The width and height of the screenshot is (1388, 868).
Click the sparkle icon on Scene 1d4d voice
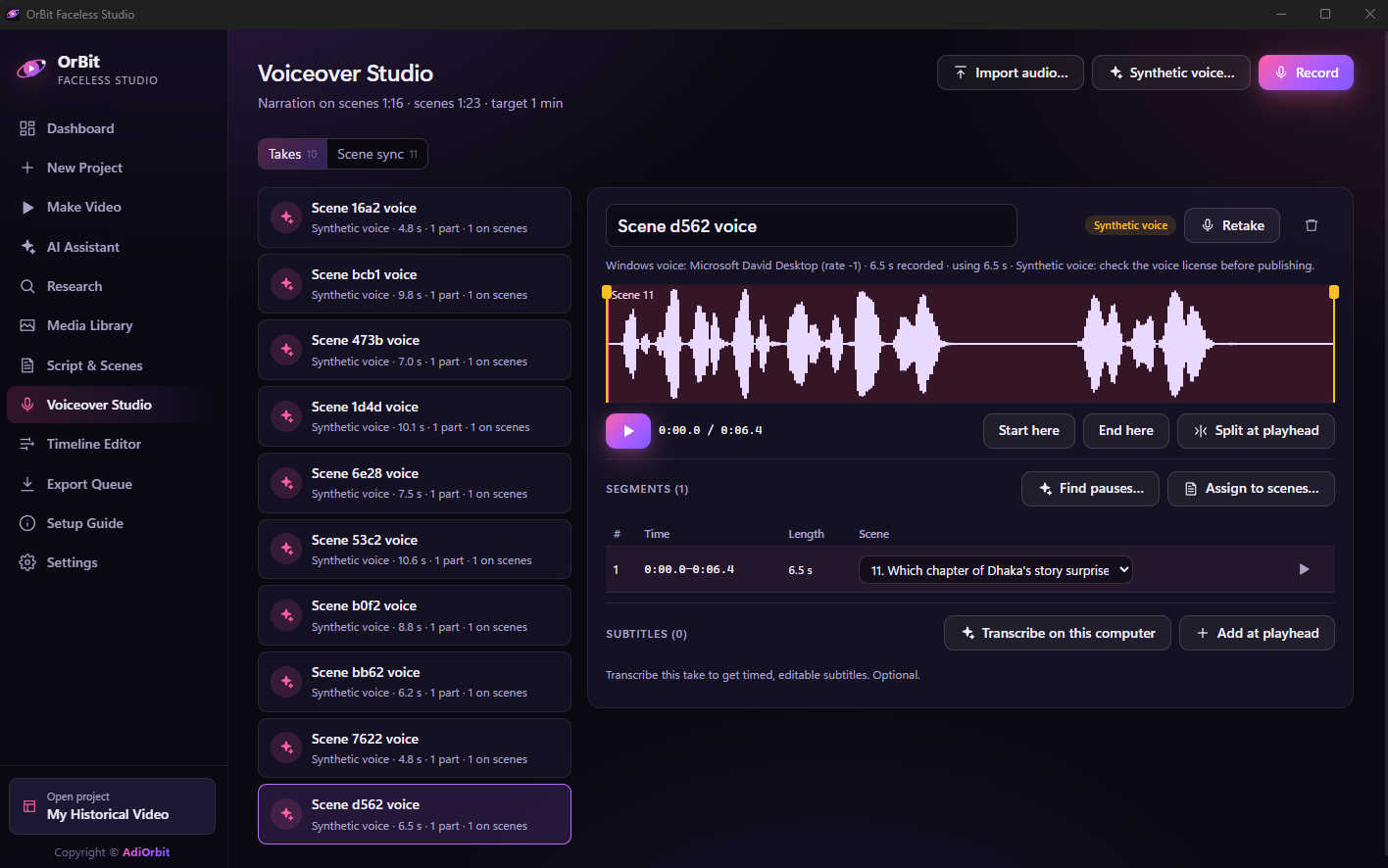tap(287, 416)
